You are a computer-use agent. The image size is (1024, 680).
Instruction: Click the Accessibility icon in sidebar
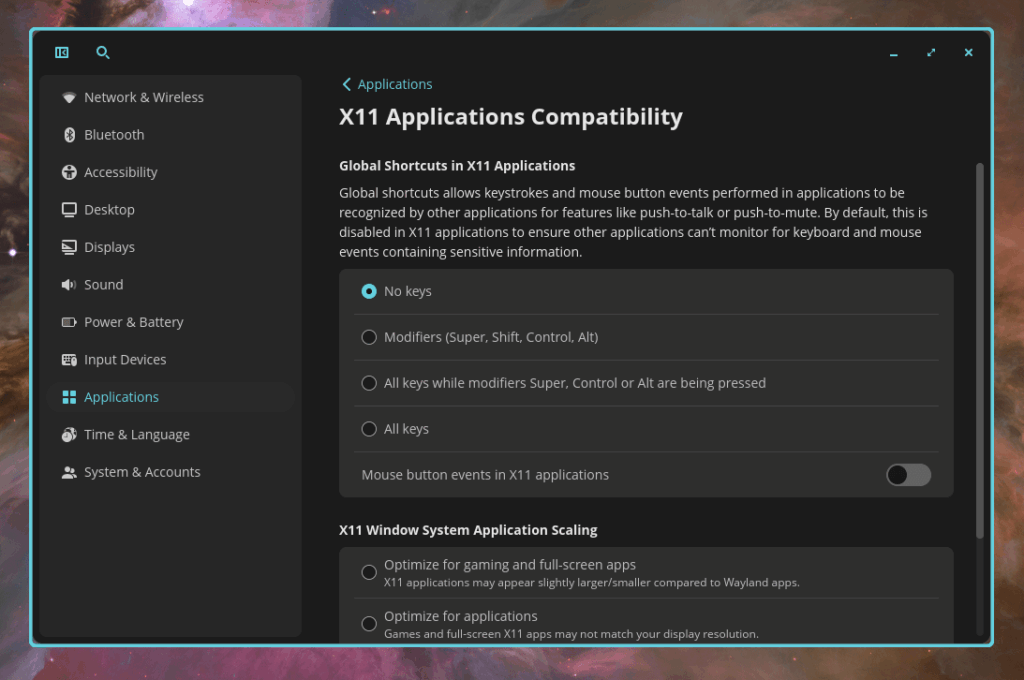69,173
